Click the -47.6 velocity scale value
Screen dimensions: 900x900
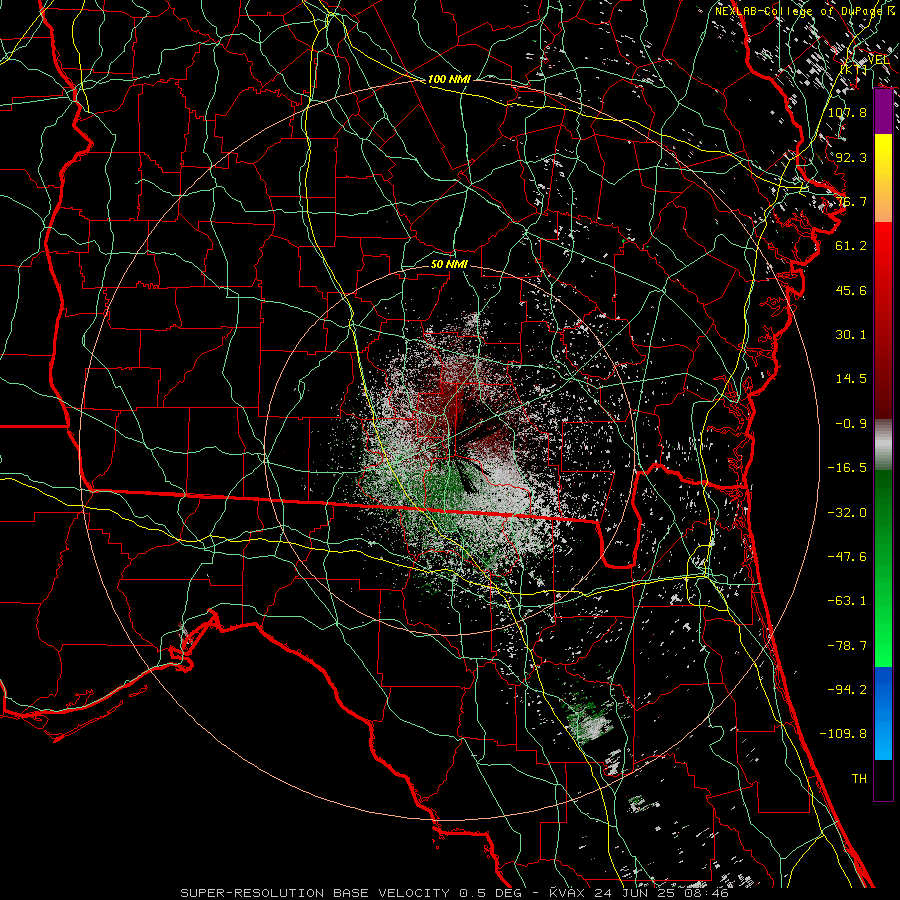tap(847, 557)
